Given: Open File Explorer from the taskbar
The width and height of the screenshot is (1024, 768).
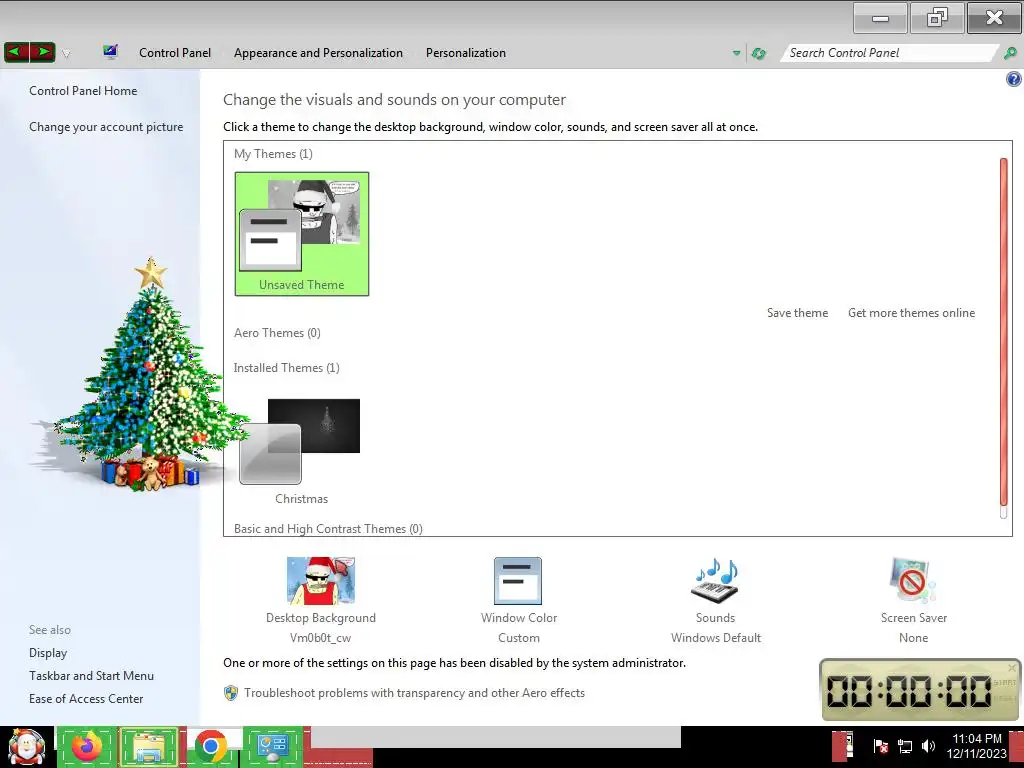Looking at the screenshot, I should (x=149, y=746).
